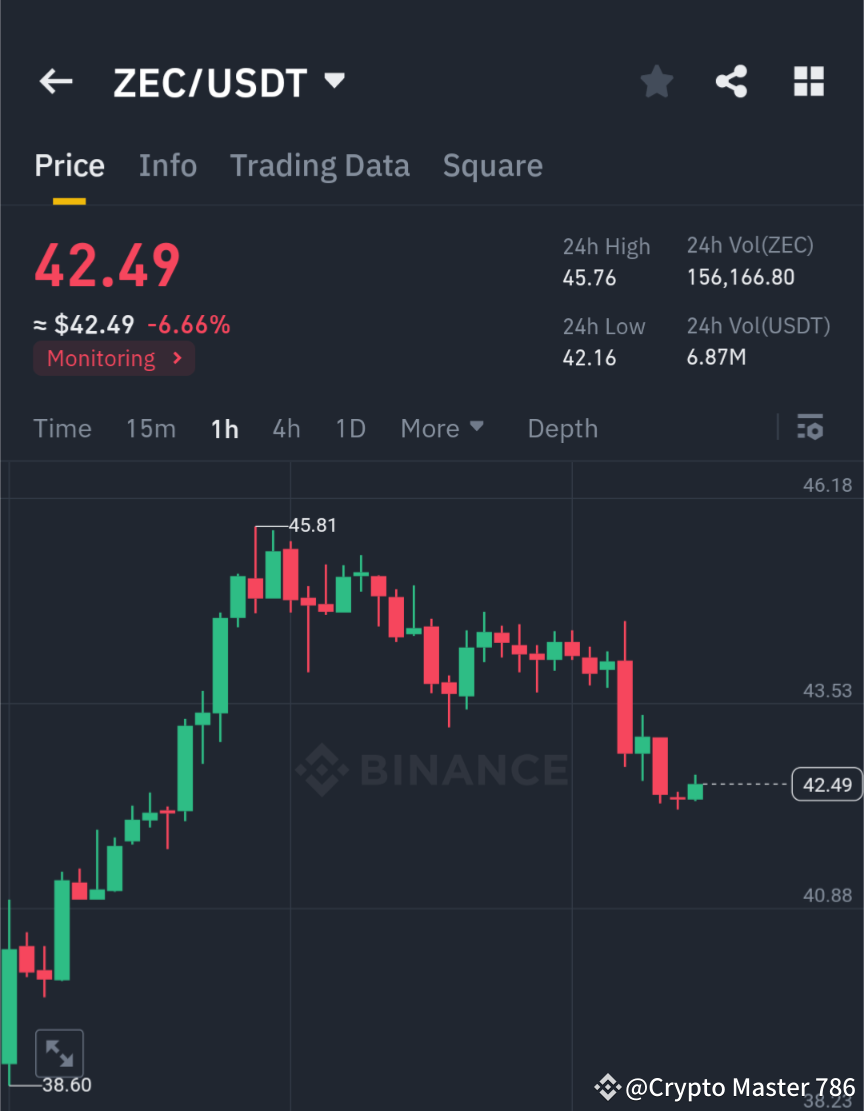
Task: Open the grid menu at top right
Action: coord(808,82)
